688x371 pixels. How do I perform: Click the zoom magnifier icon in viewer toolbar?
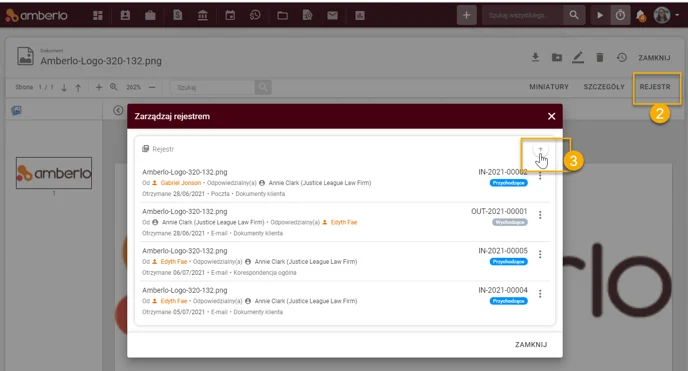114,87
